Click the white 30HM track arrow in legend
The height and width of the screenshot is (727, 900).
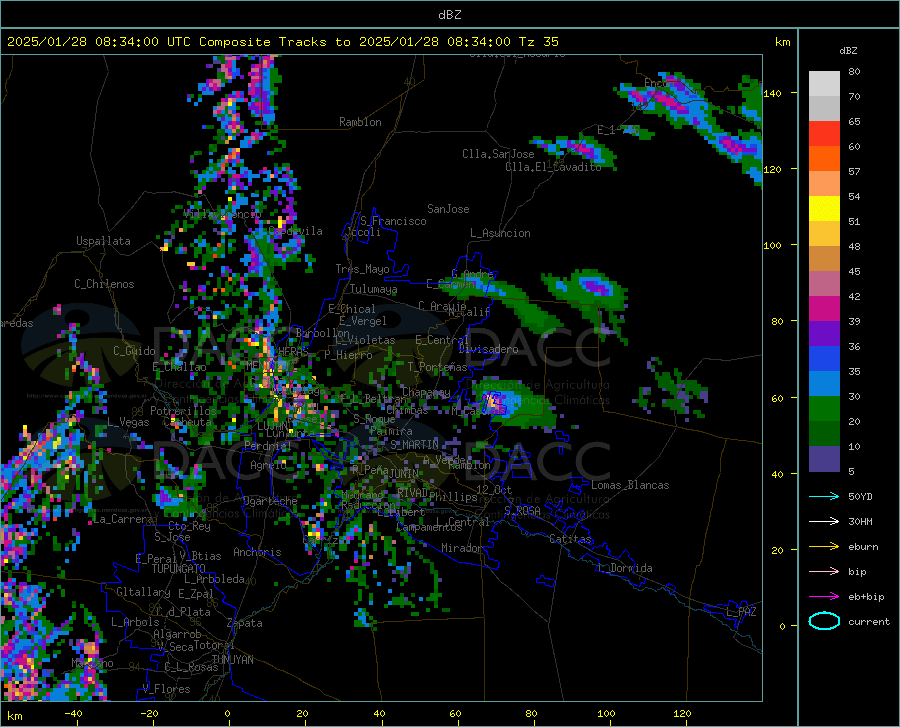pos(824,522)
